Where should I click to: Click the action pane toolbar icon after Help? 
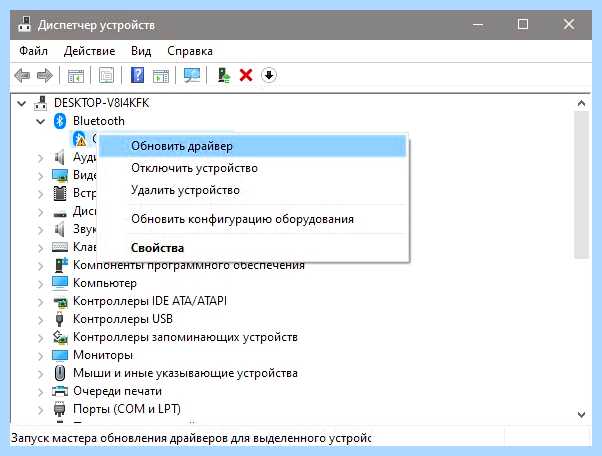160,75
